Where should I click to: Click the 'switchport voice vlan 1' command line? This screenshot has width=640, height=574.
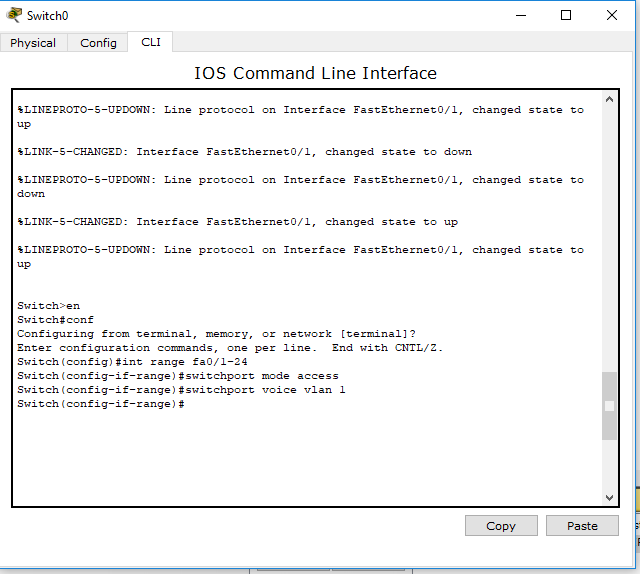[181, 390]
